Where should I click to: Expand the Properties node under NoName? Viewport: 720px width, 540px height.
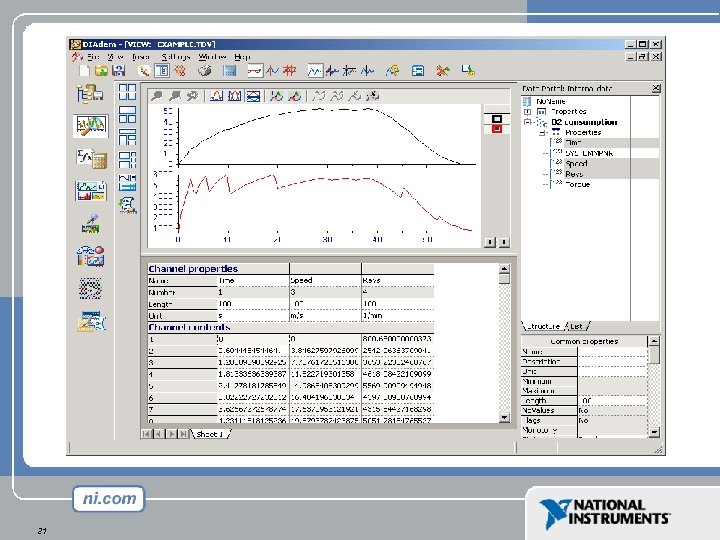tap(527, 112)
